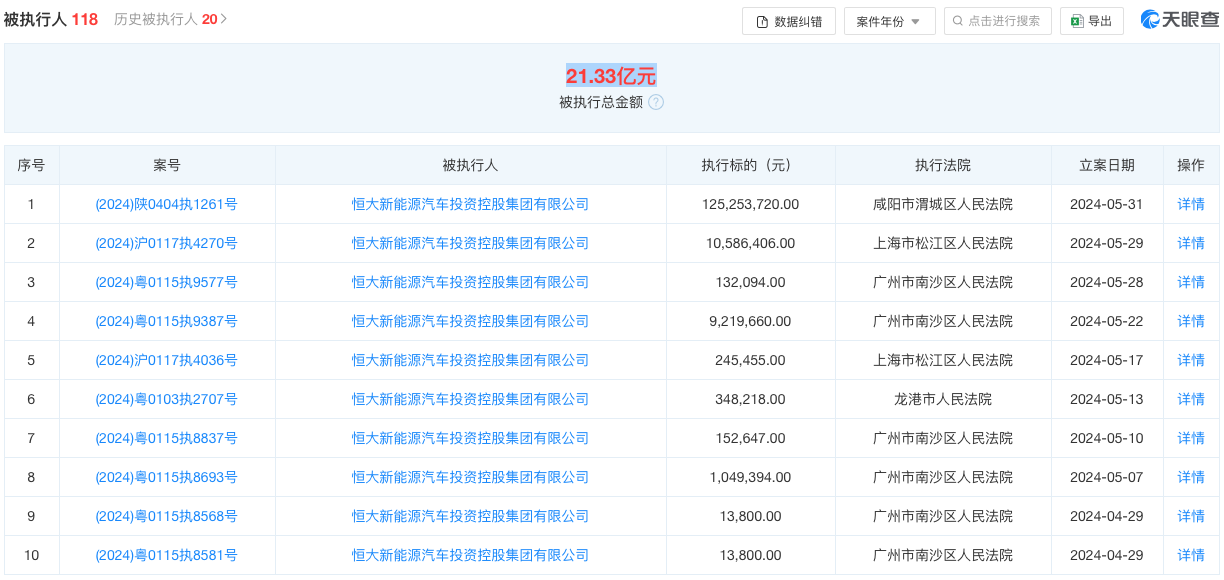
Task: Open case (2024)粤0115执9577号
Action: pyautogui.click(x=166, y=282)
